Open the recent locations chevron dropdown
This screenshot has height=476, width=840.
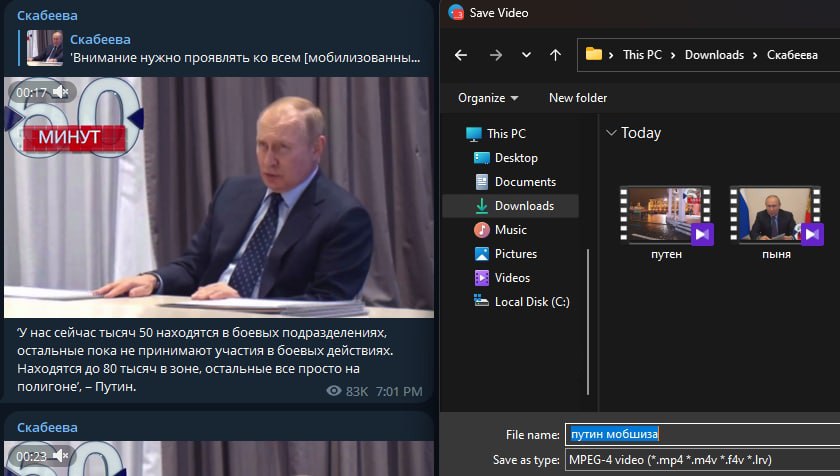(x=526, y=55)
